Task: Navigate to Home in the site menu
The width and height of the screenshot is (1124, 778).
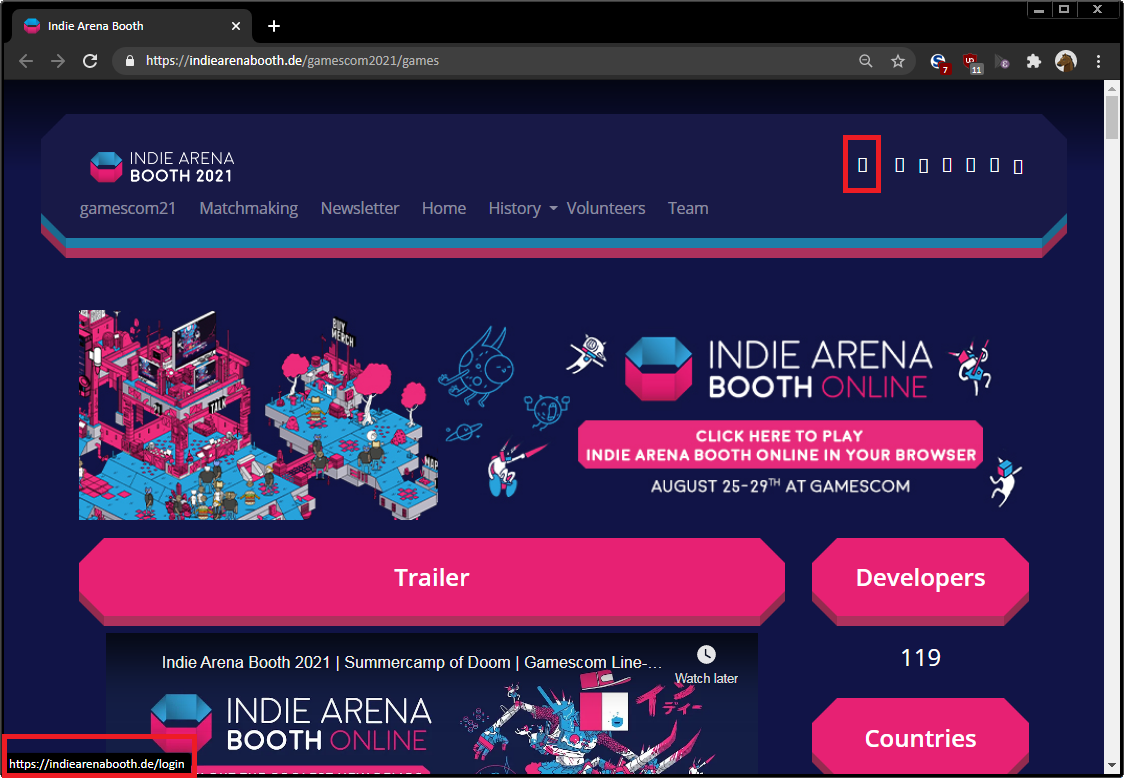Action: pos(444,208)
